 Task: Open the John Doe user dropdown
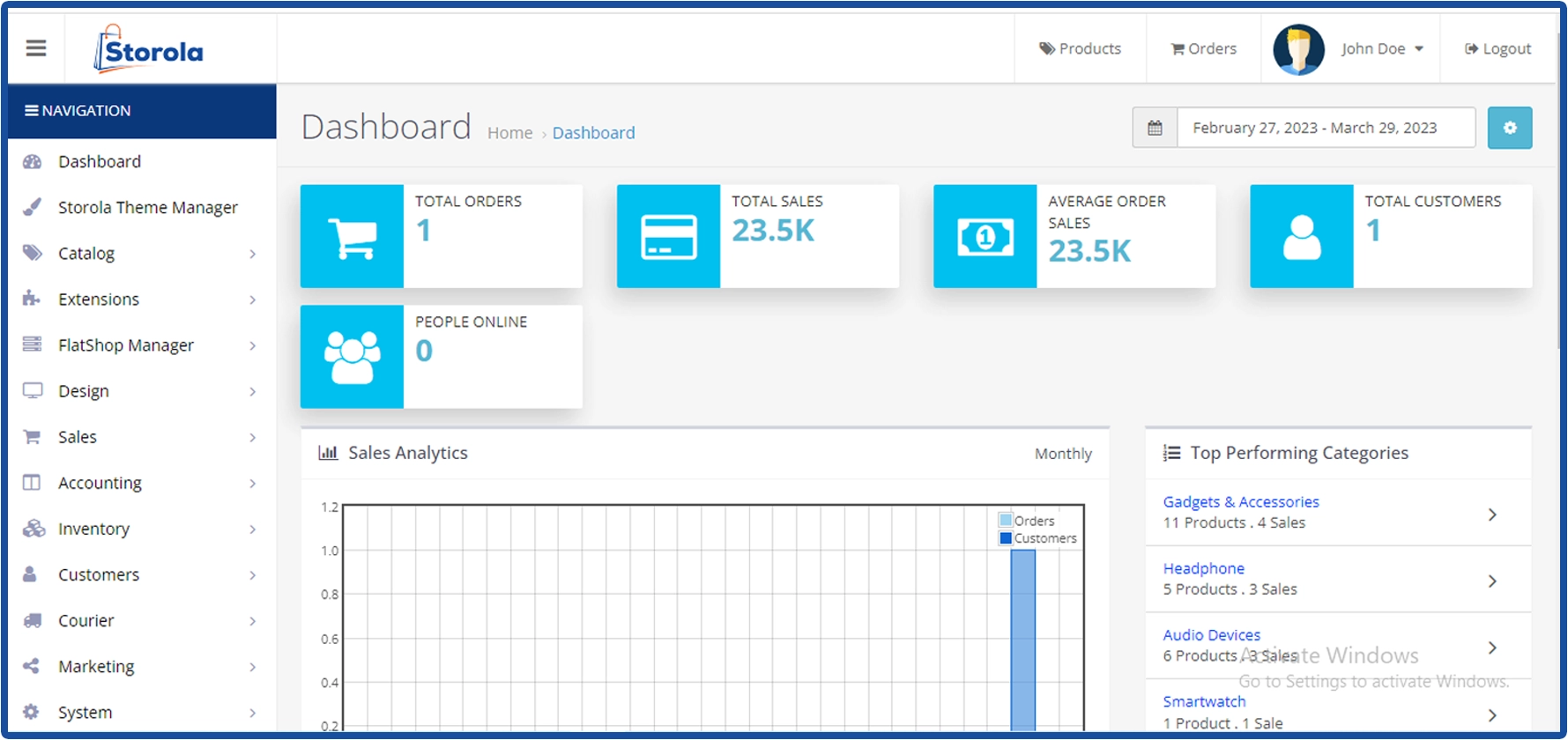click(1381, 49)
